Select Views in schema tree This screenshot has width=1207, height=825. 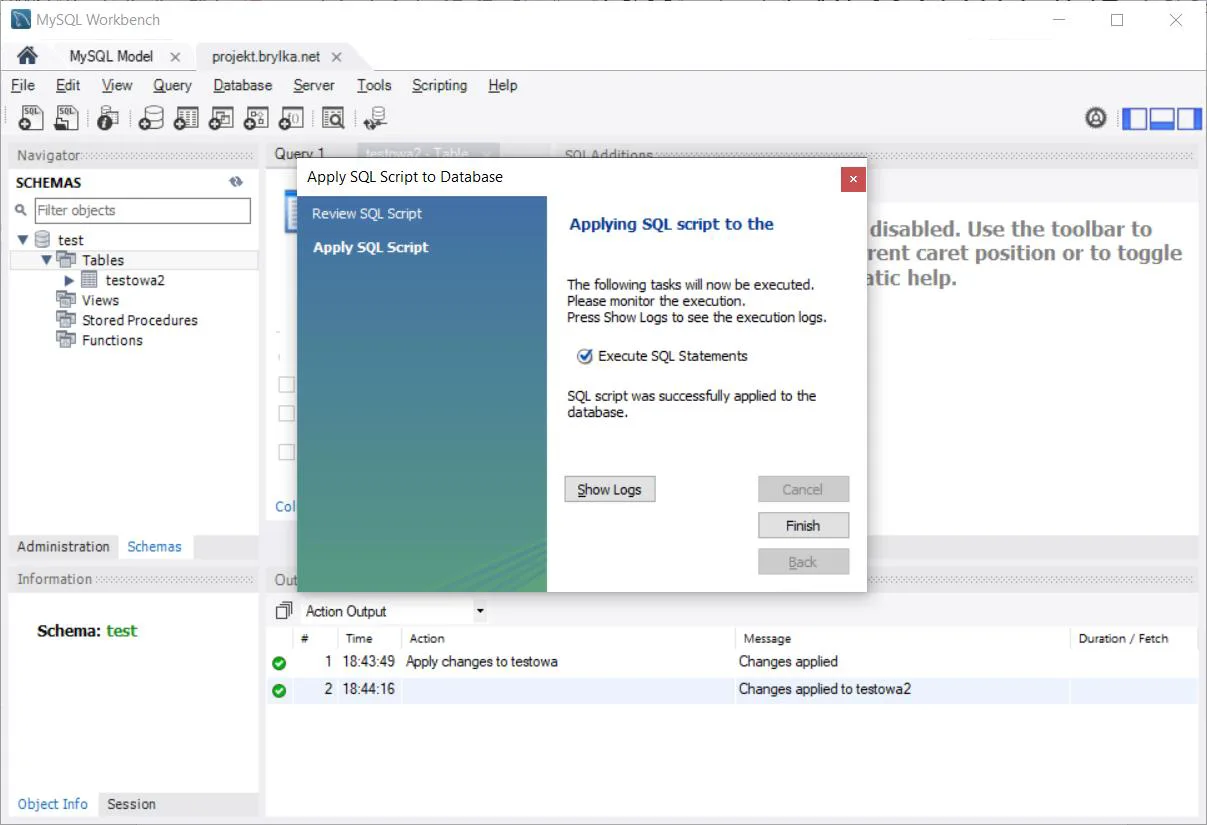pos(100,300)
